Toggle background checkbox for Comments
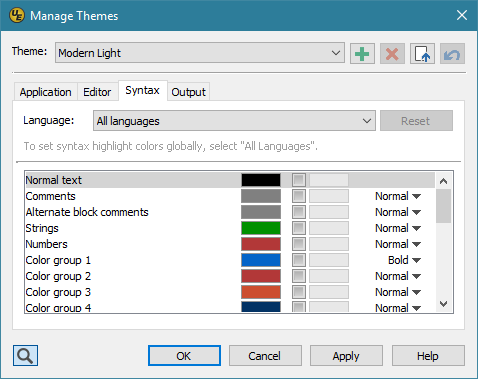Viewport: 478px width, 379px height. pyautogui.click(x=299, y=196)
